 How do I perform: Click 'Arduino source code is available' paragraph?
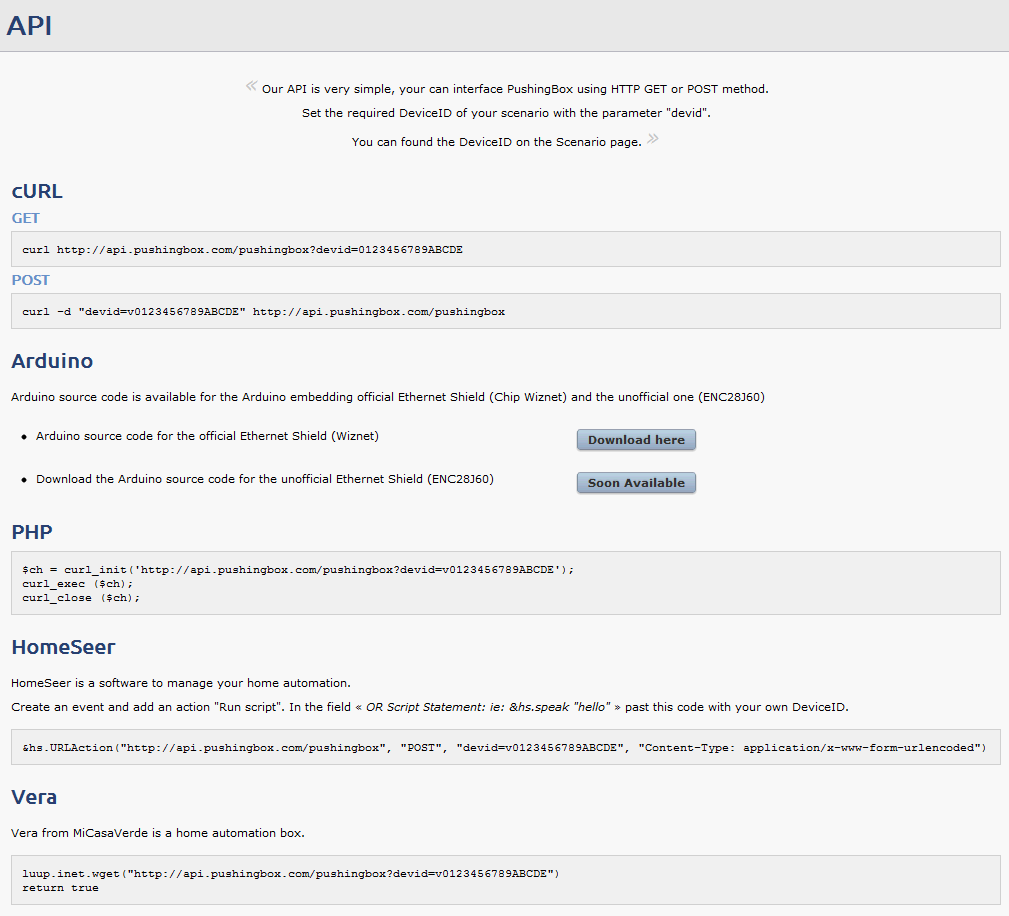pos(388,397)
